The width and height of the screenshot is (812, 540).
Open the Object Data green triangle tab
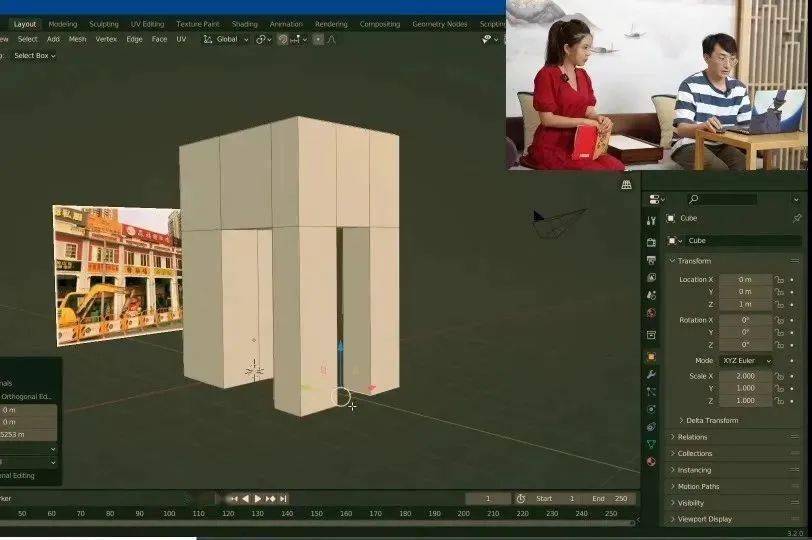click(x=651, y=444)
